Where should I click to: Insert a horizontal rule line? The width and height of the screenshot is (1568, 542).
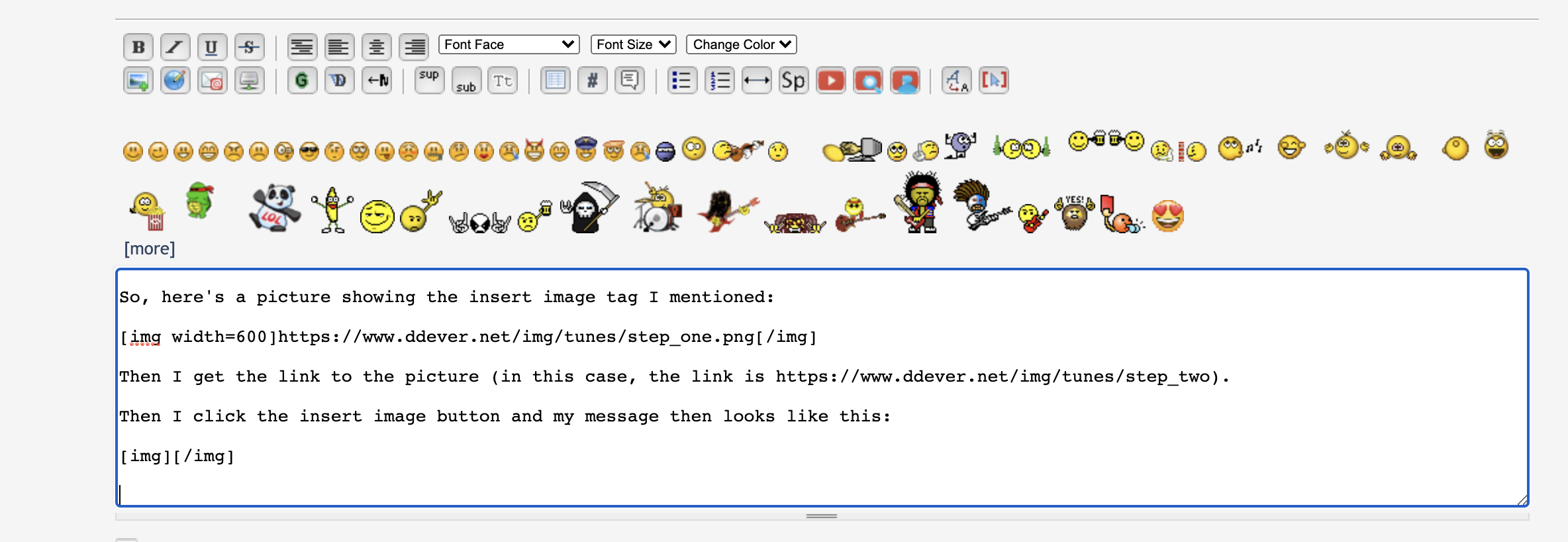pos(756,81)
